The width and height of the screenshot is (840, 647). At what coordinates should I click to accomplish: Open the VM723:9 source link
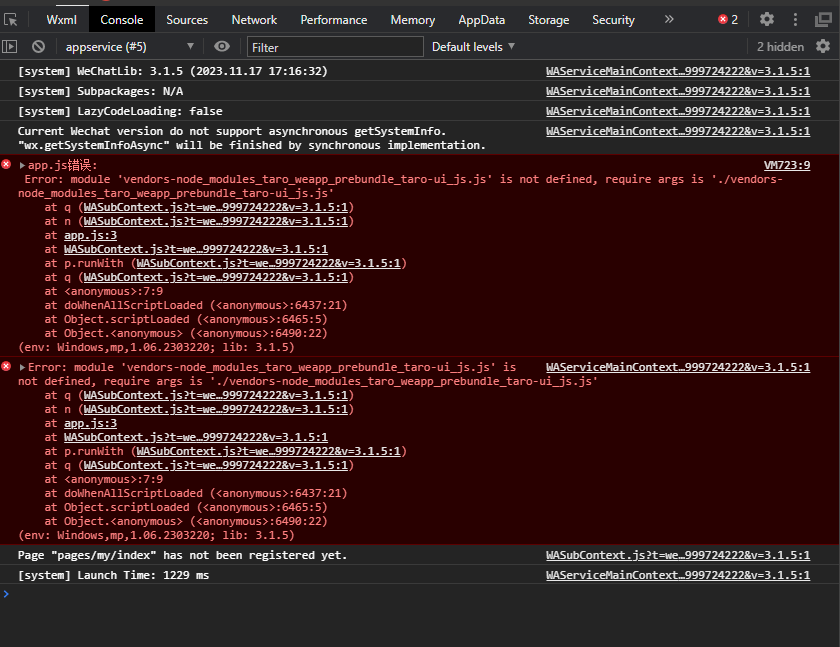[786, 165]
